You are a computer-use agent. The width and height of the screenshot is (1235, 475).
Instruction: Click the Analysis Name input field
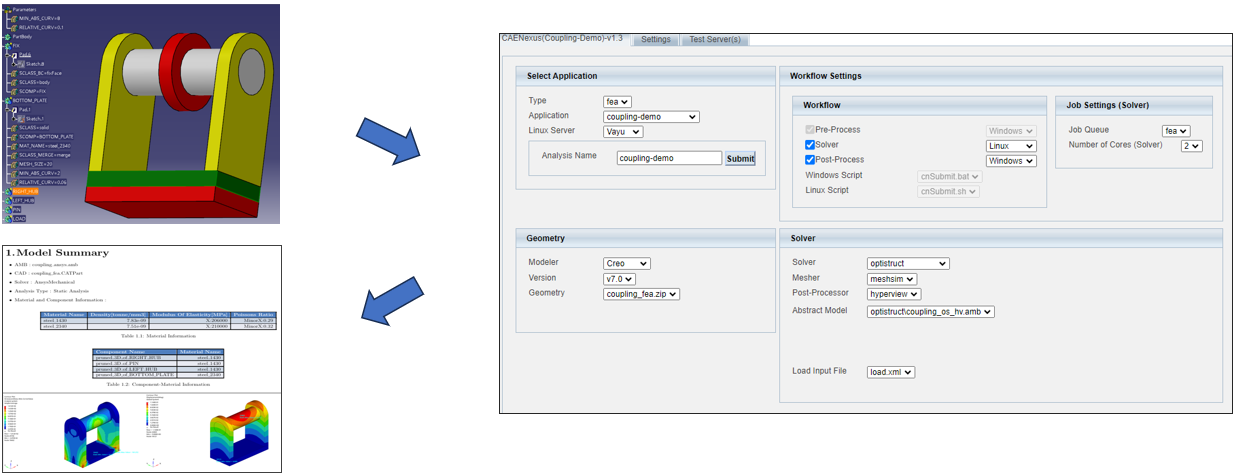669,158
